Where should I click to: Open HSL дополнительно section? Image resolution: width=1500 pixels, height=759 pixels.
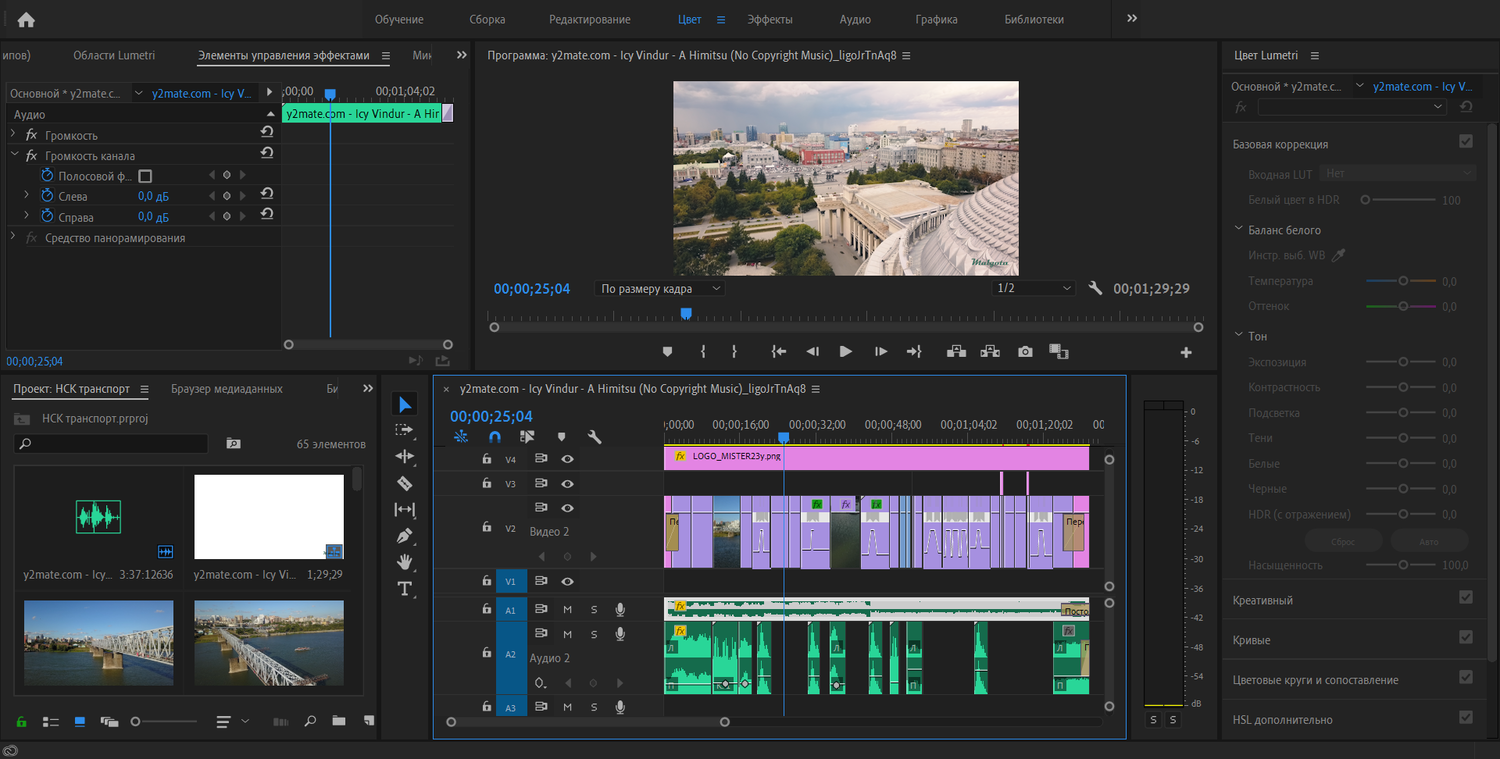click(1283, 719)
